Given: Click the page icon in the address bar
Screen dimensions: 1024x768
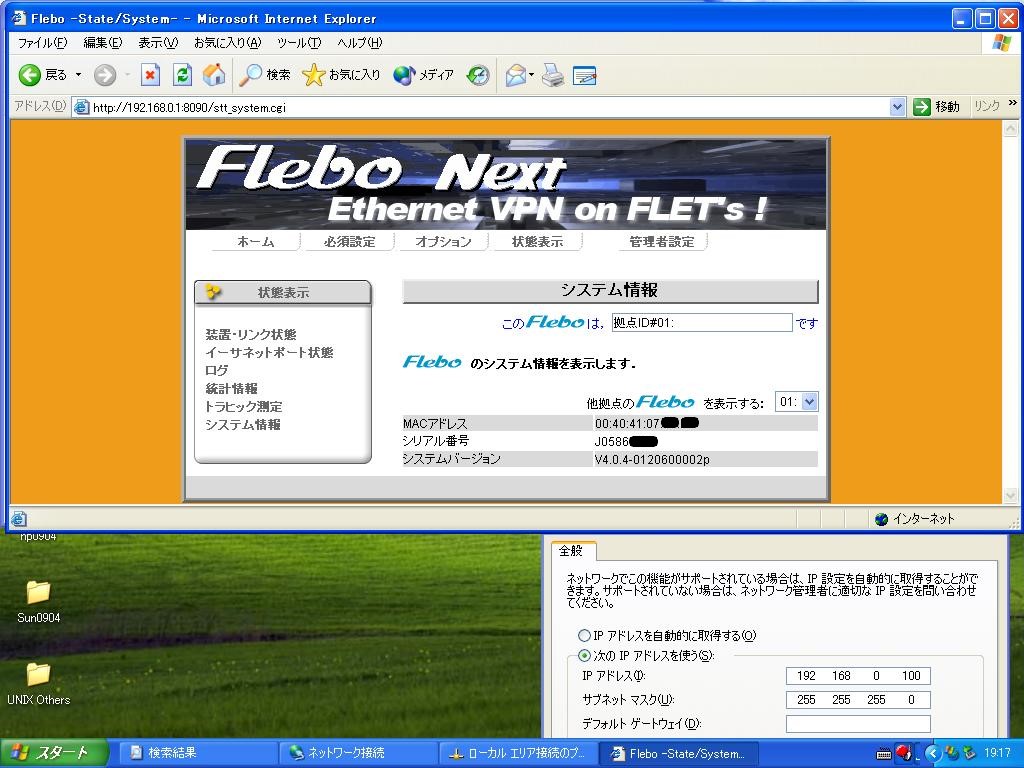Looking at the screenshot, I should point(82,107).
